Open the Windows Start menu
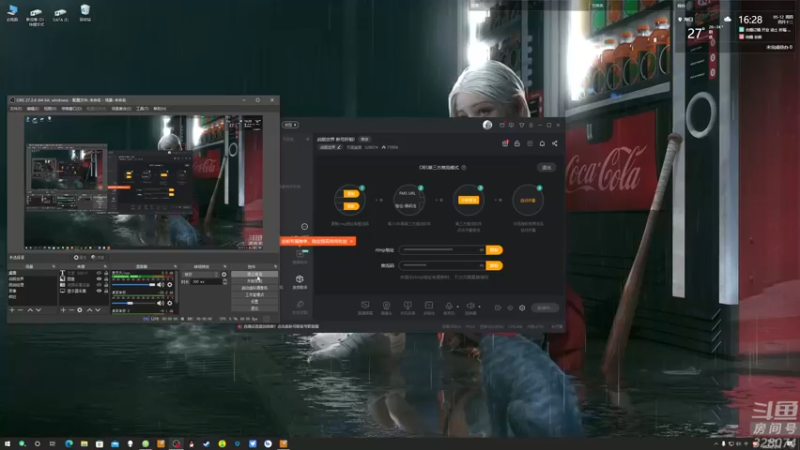 [x=7, y=444]
